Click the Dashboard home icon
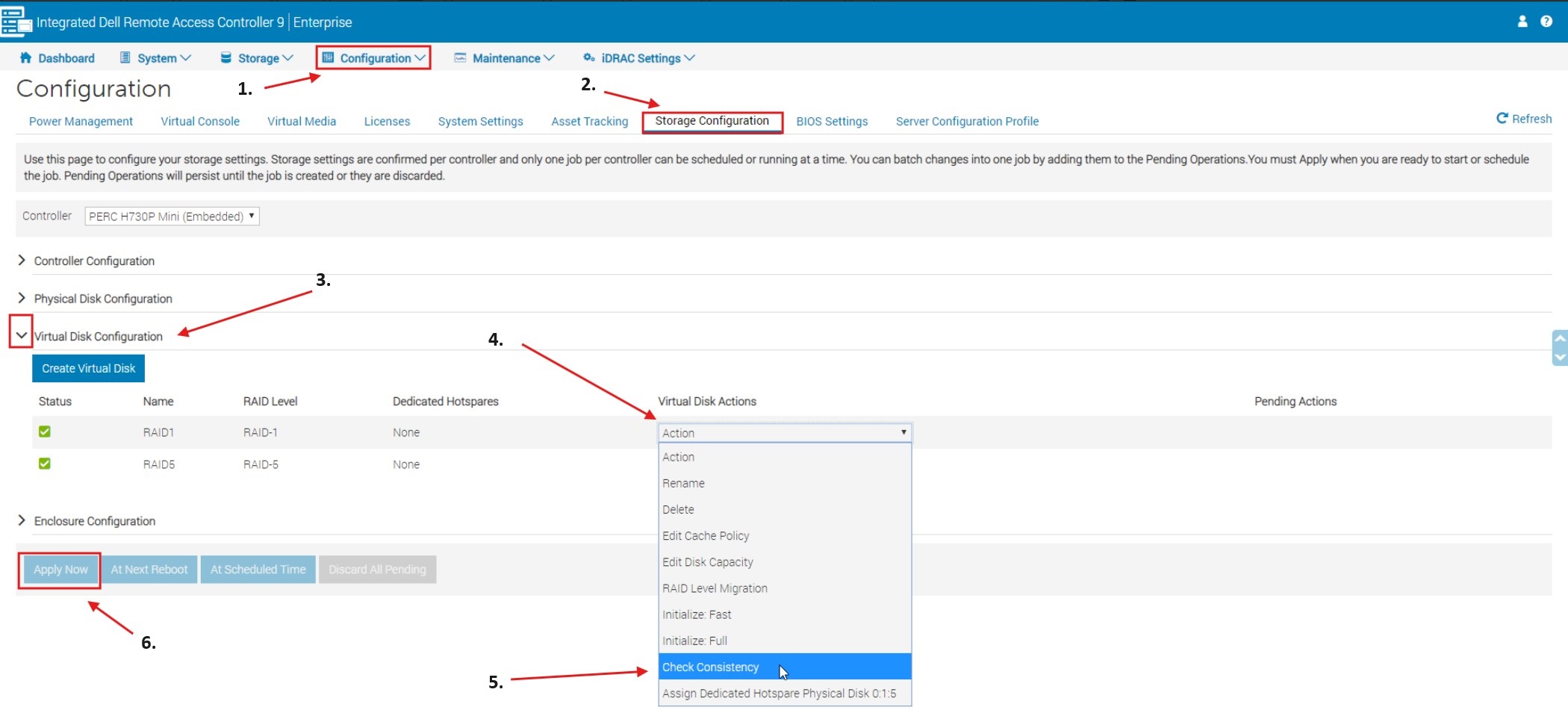Image resolution: width=1568 pixels, height=710 pixels. [26, 57]
